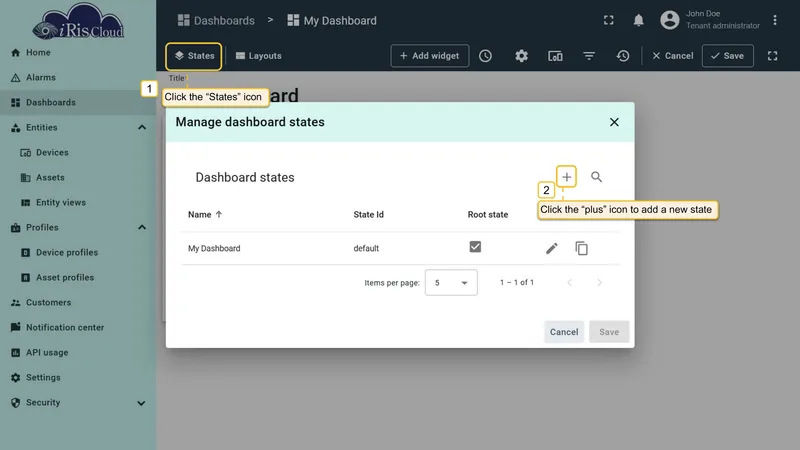Screen dimensions: 800x450
Task: Go to next page arrow
Action: (599, 283)
